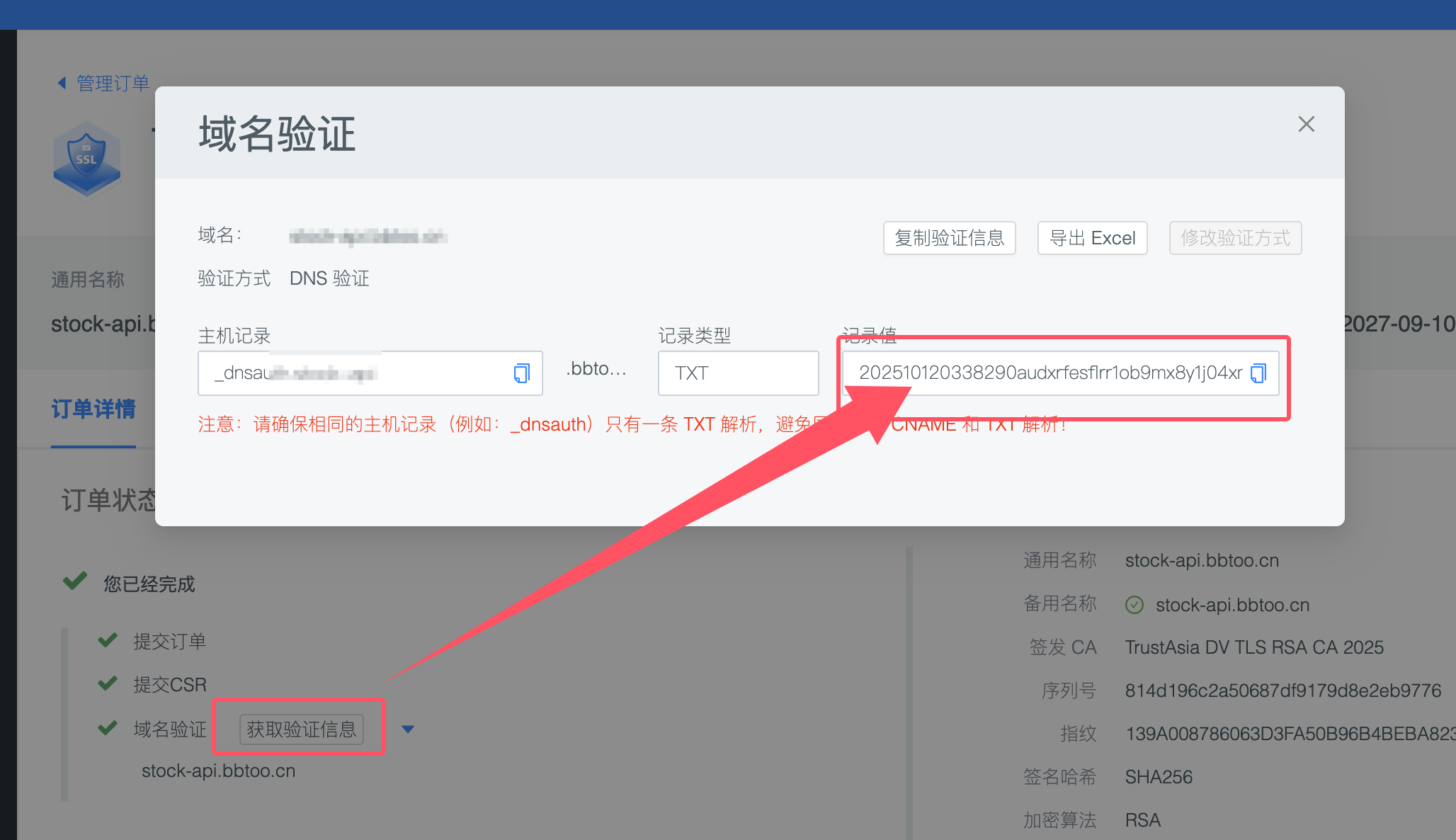Click 修改验证方式 button
The height and width of the screenshot is (840, 1456).
click(1235, 238)
